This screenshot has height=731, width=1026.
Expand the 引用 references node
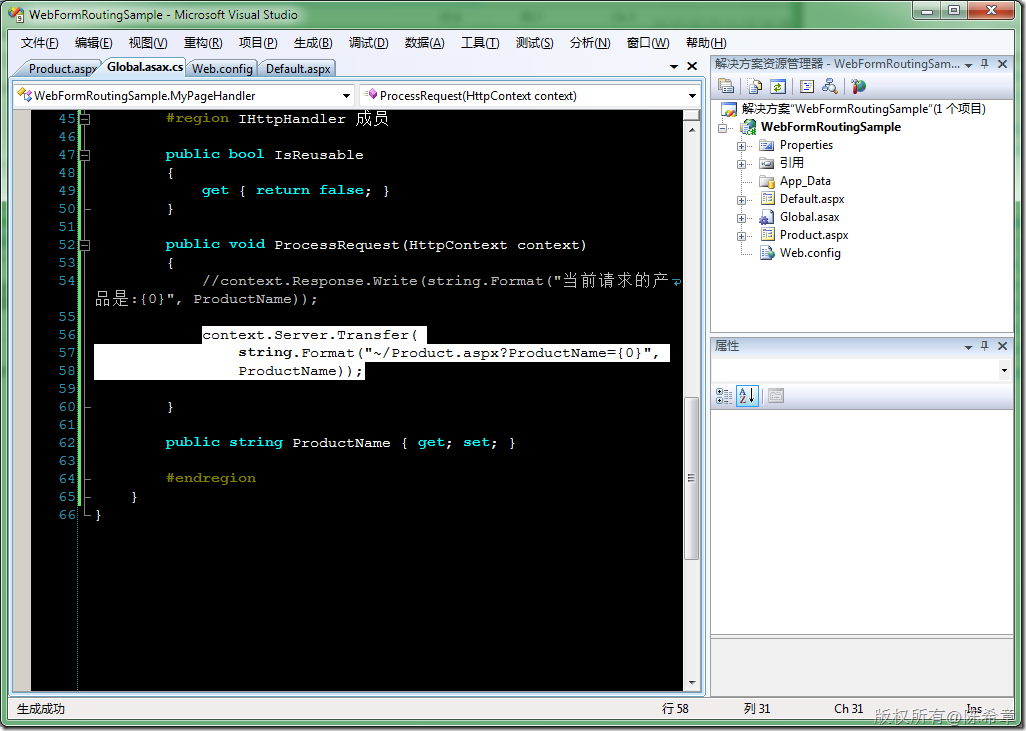tap(741, 164)
